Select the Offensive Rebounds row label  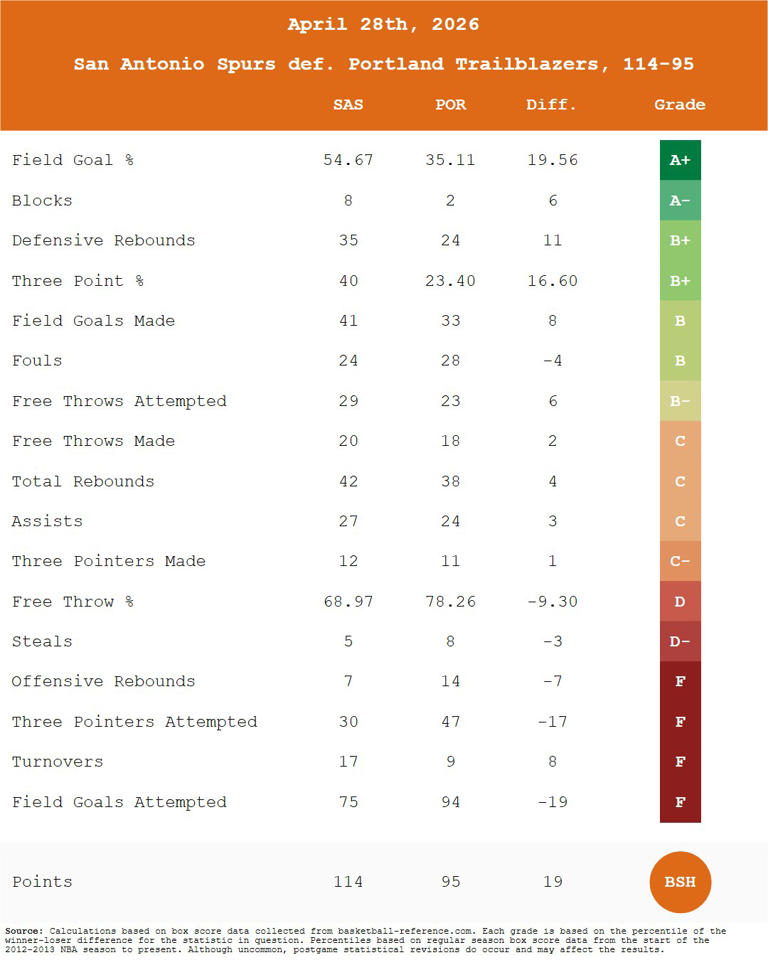(103, 681)
